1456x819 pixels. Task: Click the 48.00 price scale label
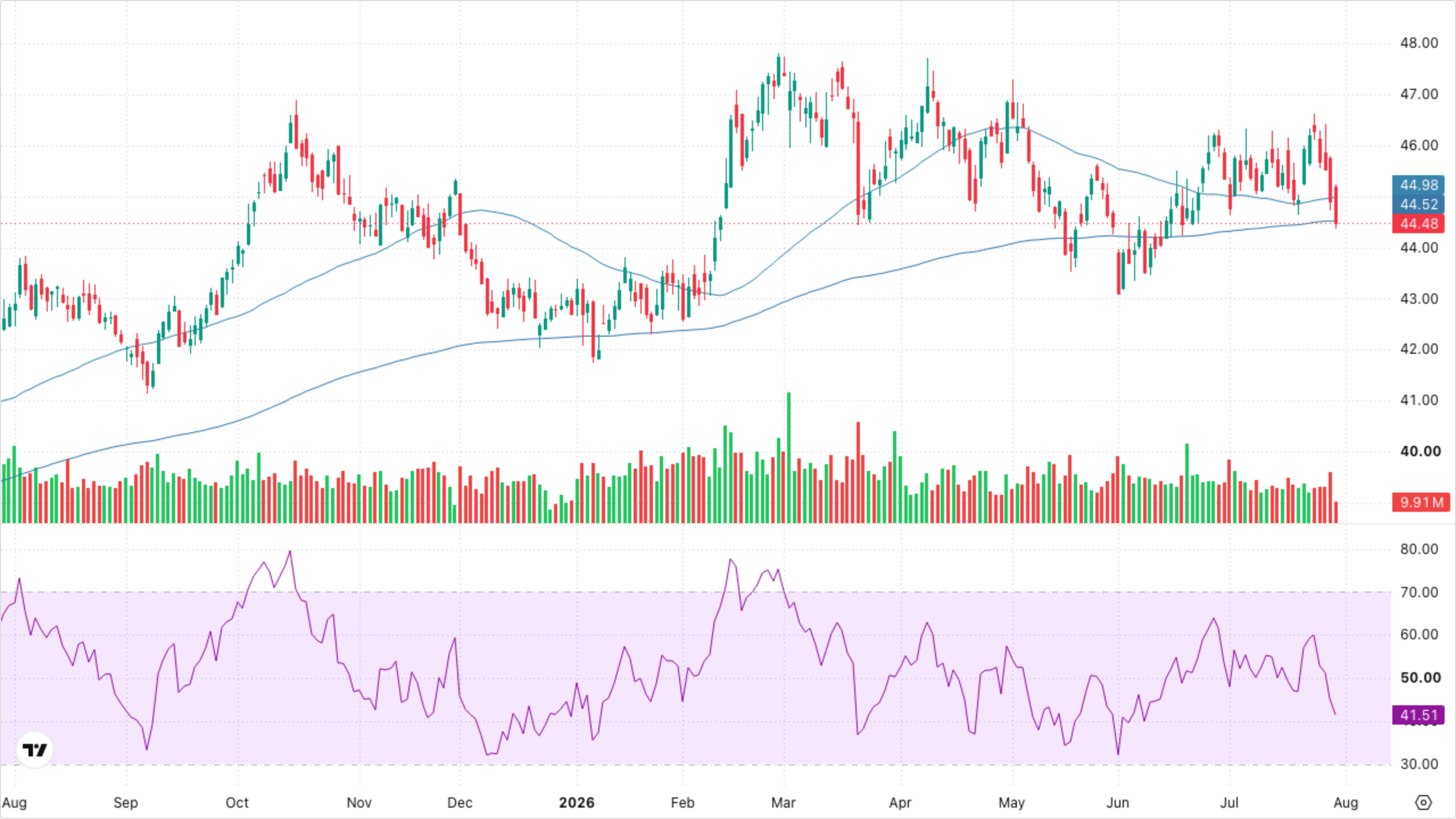[1419, 43]
